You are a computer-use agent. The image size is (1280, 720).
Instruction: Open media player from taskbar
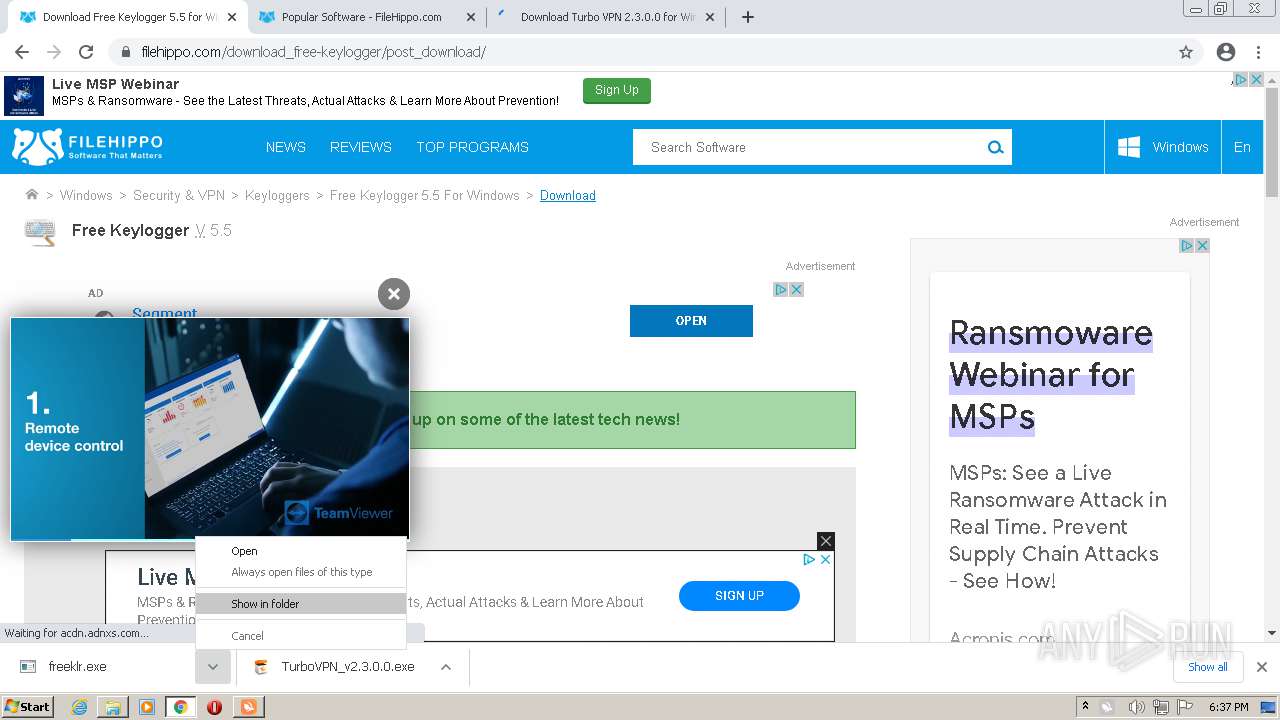point(147,707)
